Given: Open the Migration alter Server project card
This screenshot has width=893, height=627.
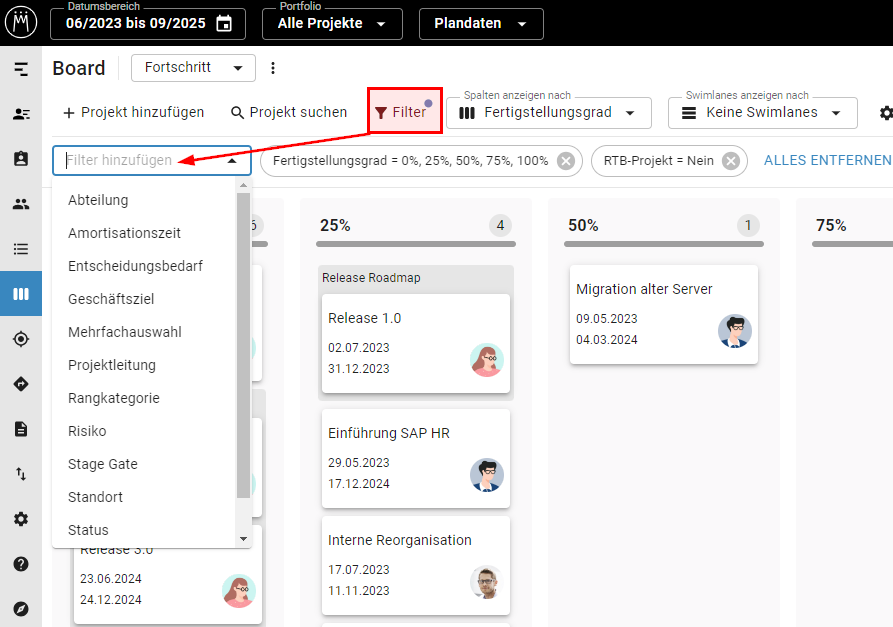Looking at the screenshot, I should pos(663,314).
